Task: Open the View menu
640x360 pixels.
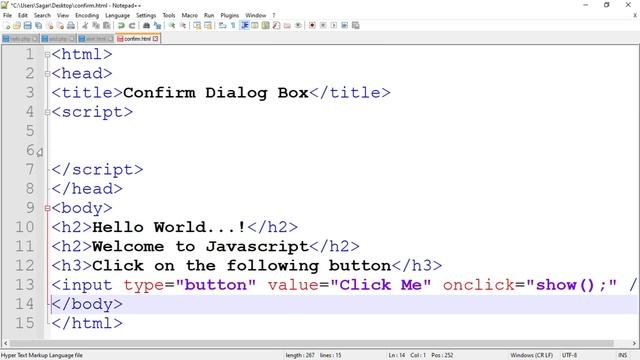Action: [63, 15]
